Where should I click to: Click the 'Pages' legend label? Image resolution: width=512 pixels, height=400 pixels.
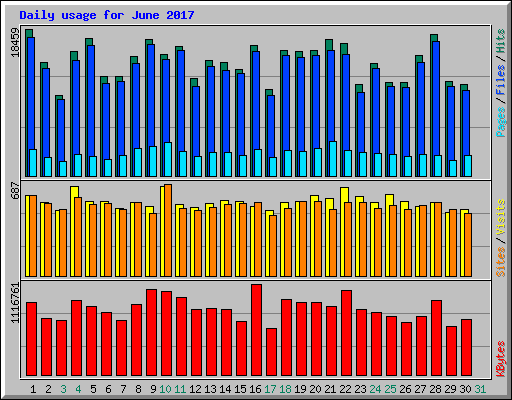(501, 122)
